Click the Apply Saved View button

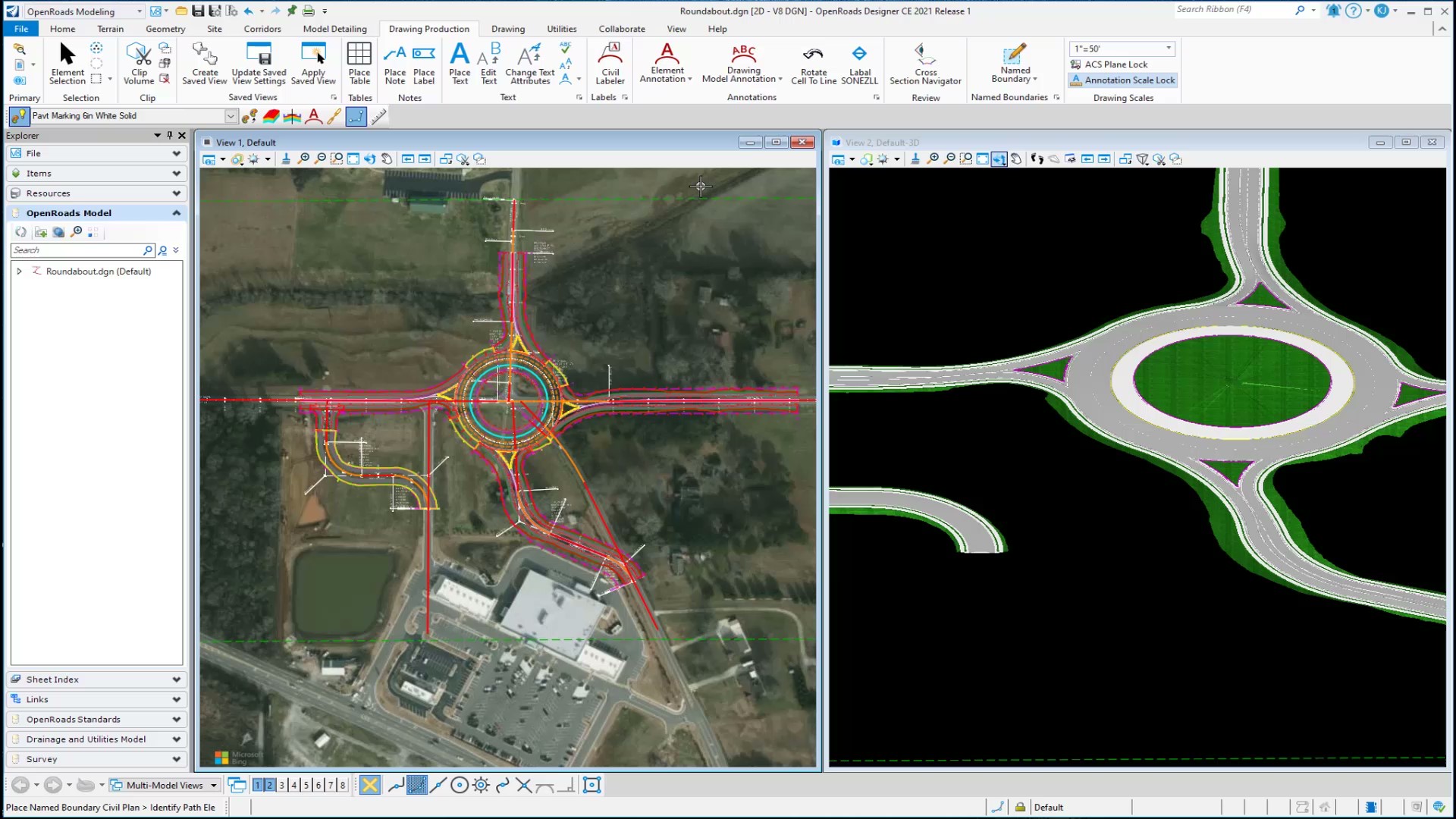click(313, 64)
